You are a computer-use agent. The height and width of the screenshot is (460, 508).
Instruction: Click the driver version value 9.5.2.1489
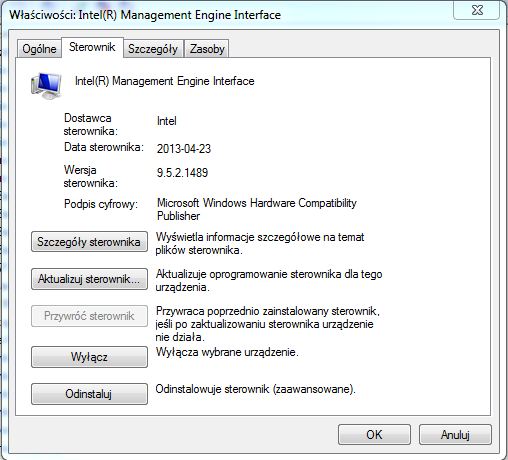182,172
